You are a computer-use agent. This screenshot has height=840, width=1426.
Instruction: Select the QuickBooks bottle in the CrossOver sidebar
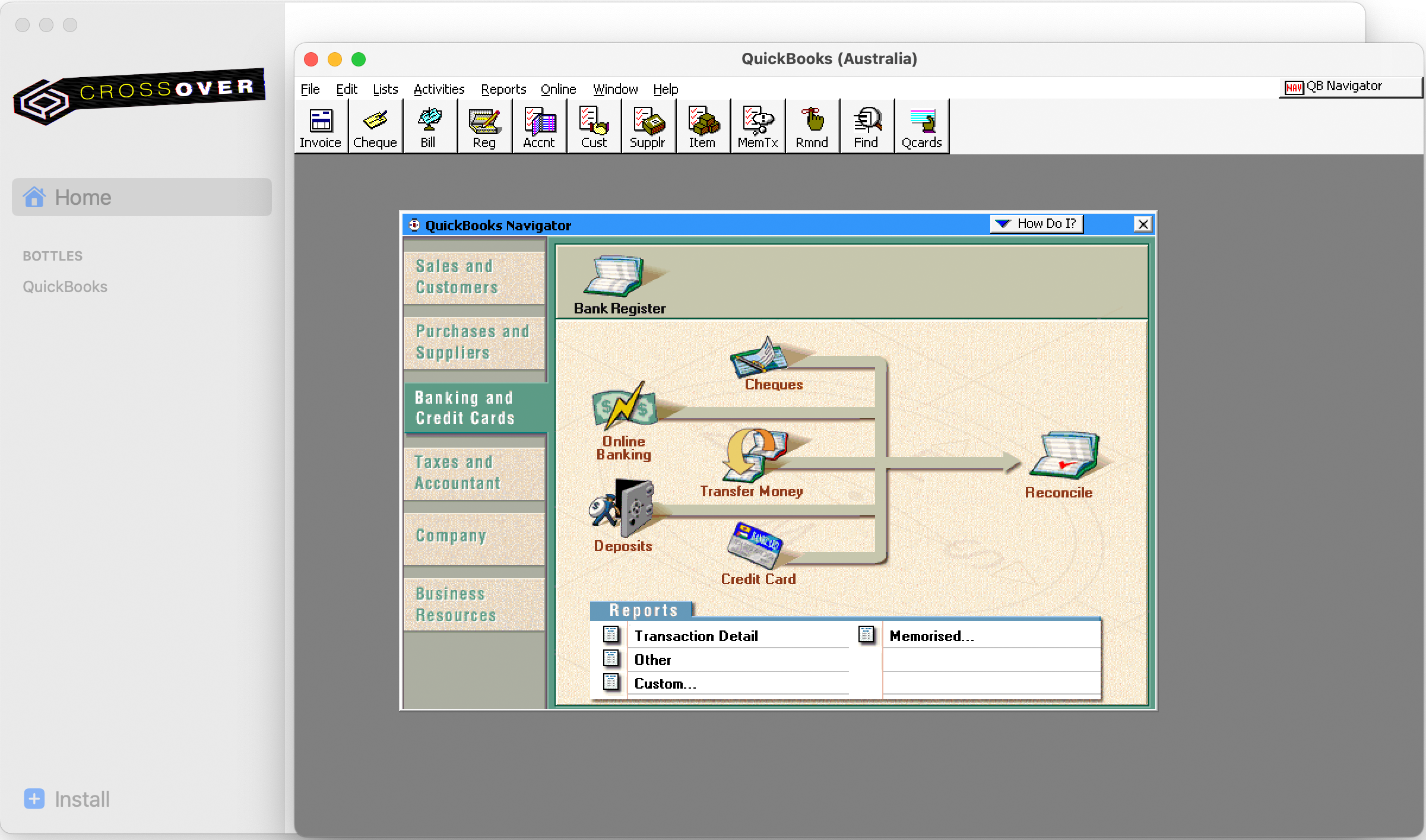65,287
